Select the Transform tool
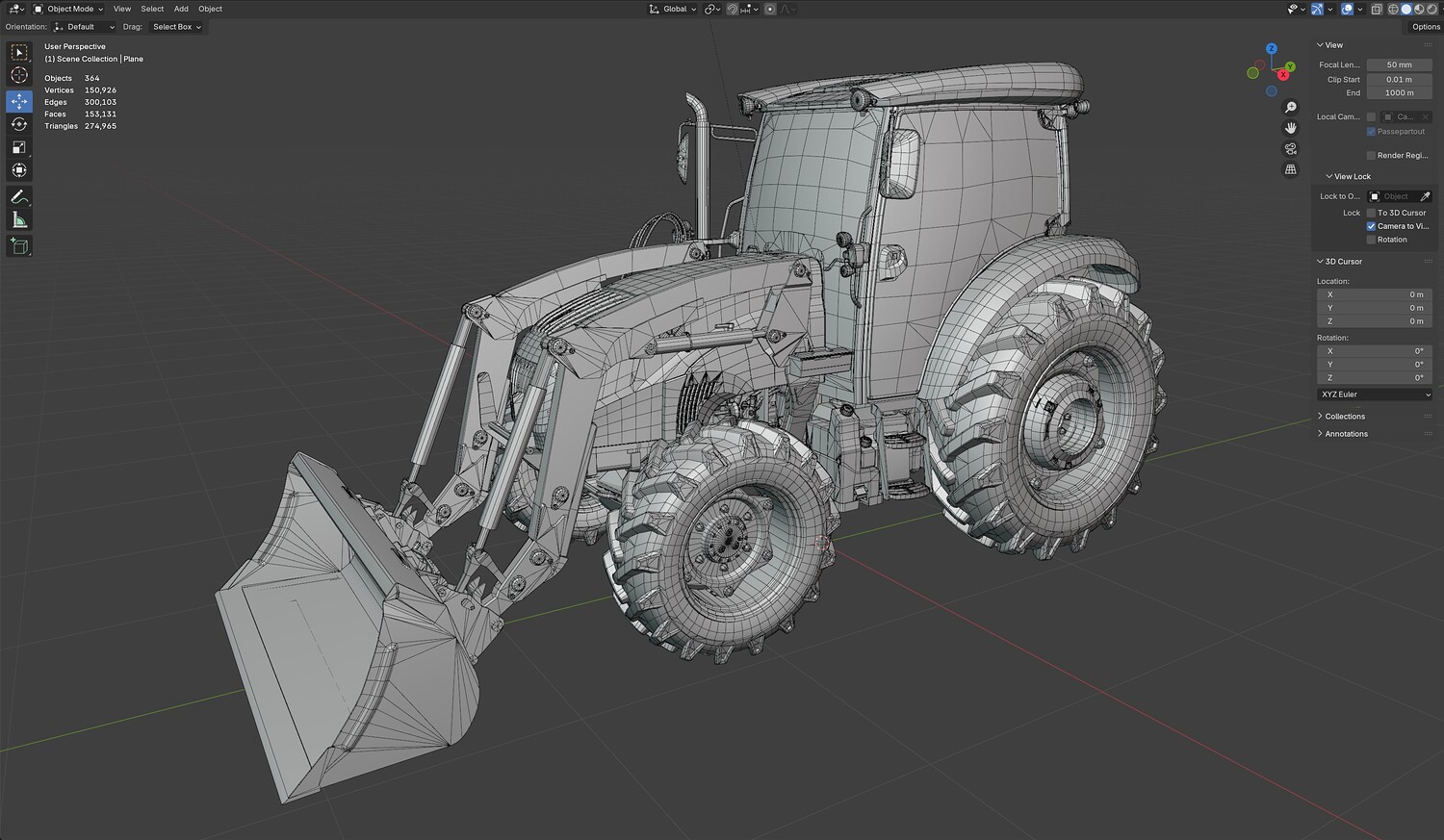1444x840 pixels. [19, 170]
